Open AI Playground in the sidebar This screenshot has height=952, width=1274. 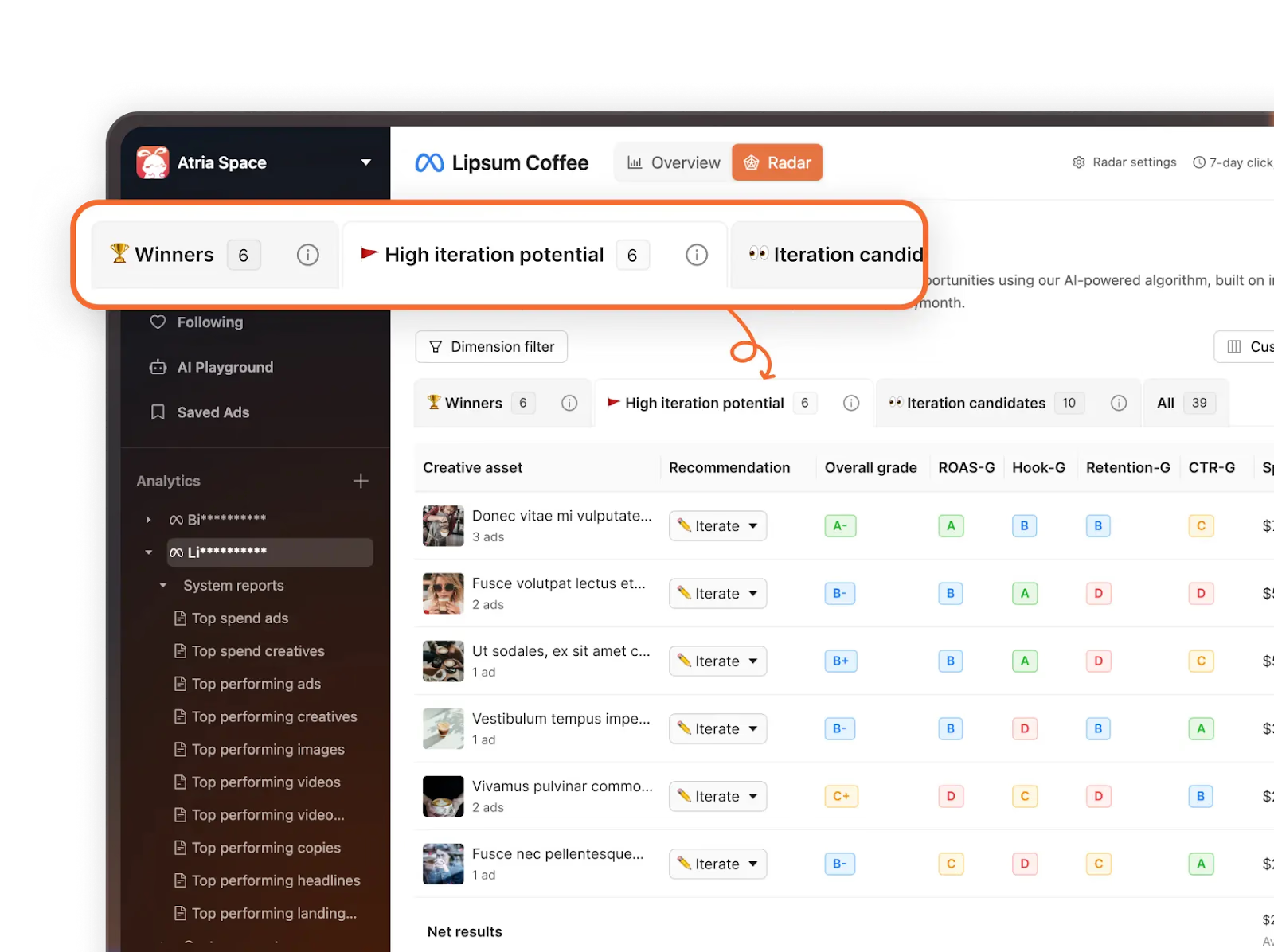click(225, 367)
